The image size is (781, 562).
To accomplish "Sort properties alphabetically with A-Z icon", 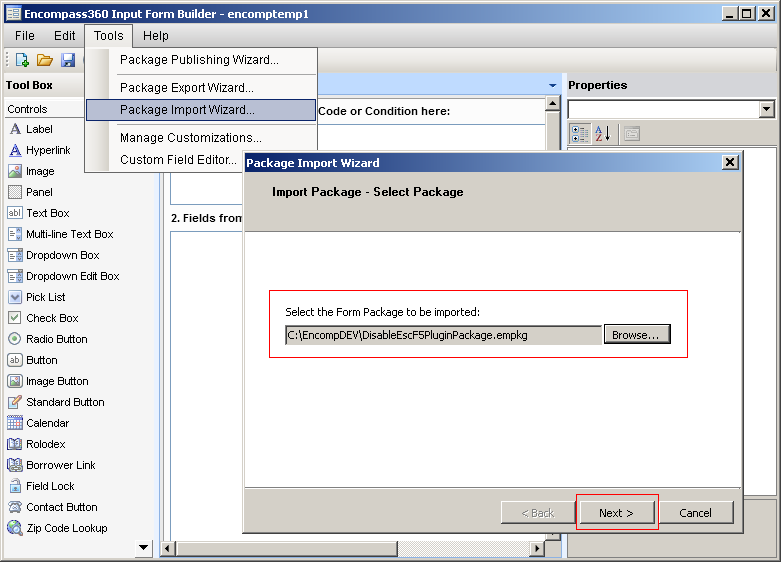I will click(603, 133).
